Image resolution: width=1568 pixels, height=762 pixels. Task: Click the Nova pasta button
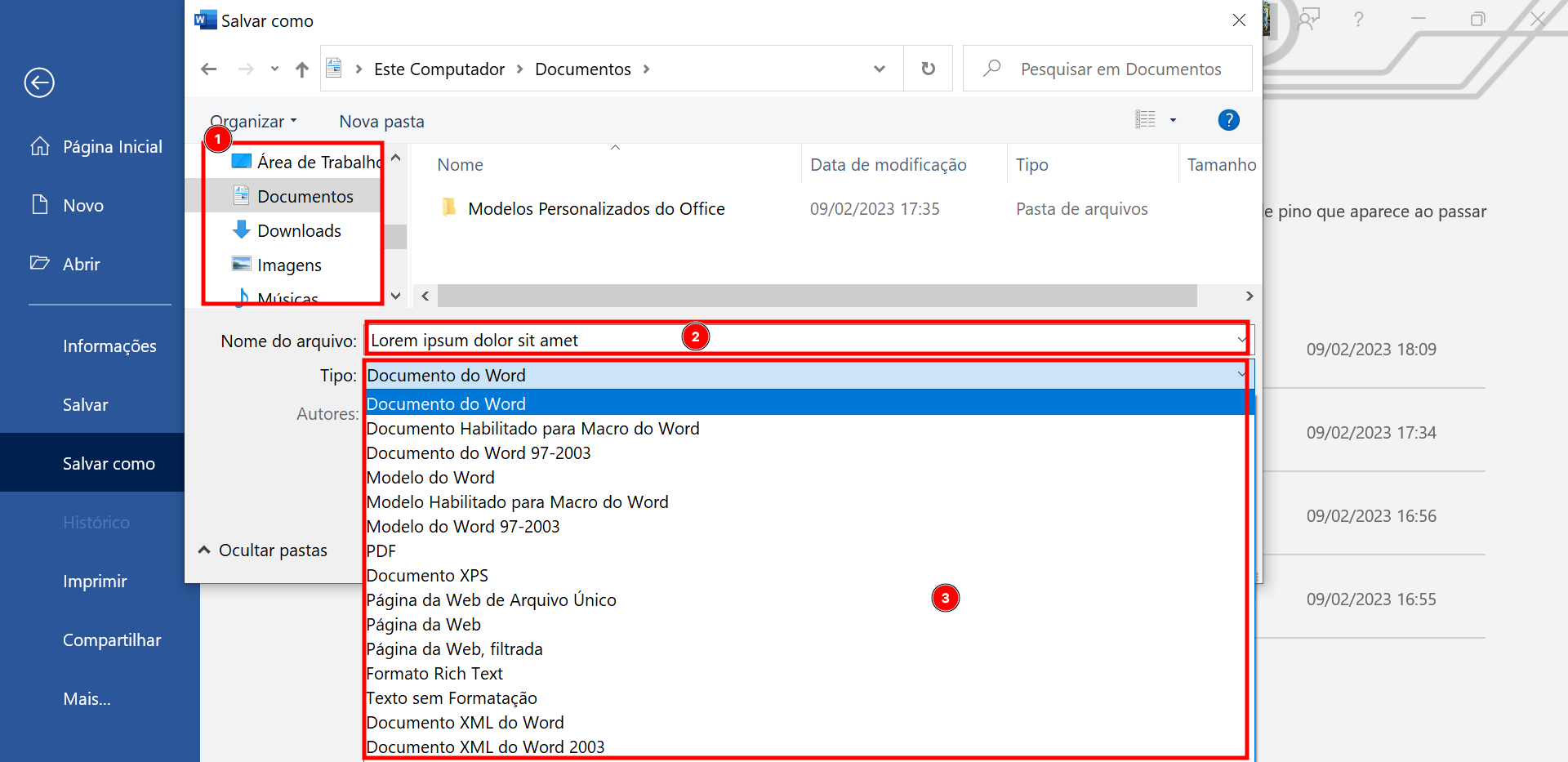tap(381, 121)
